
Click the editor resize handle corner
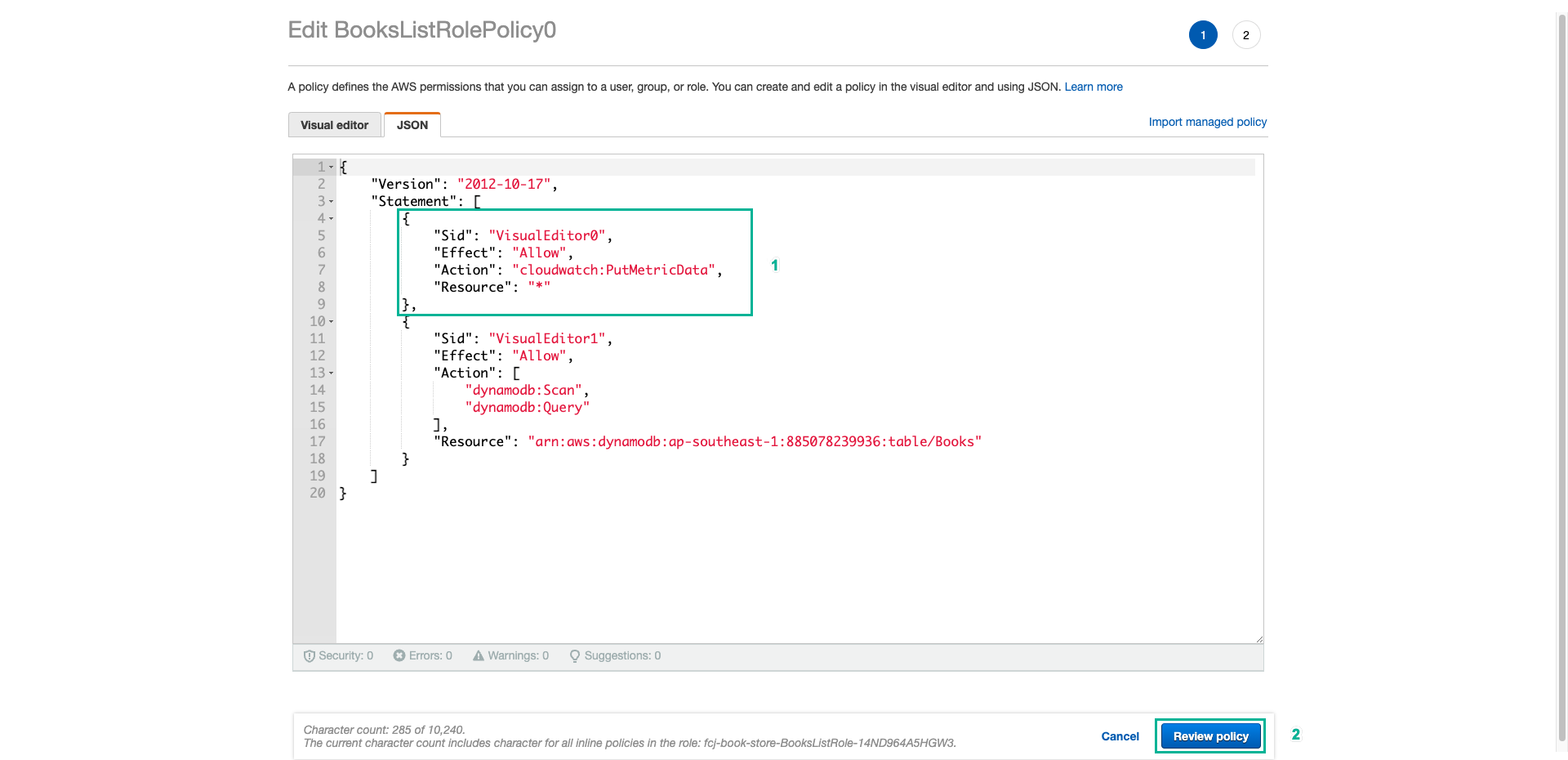(x=1259, y=639)
